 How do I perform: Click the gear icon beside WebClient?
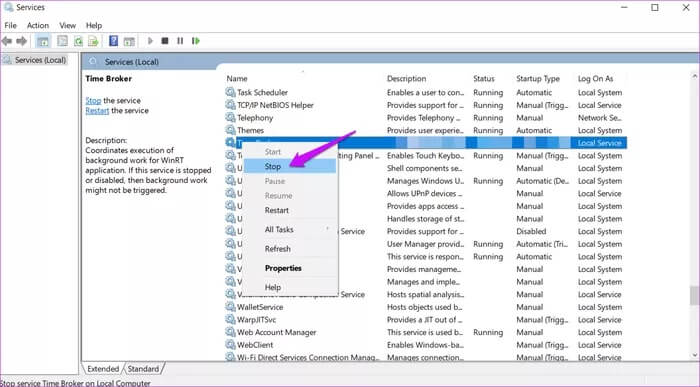[230, 345]
